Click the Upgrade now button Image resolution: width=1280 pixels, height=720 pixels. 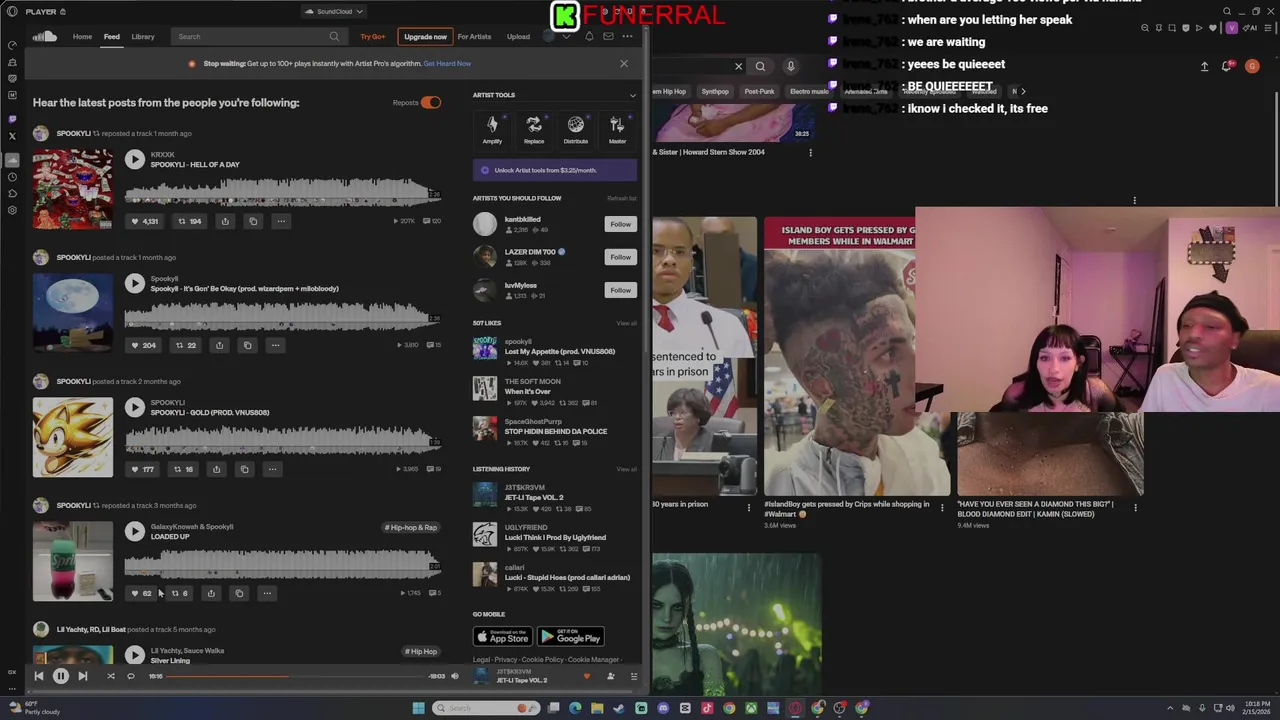(x=425, y=37)
